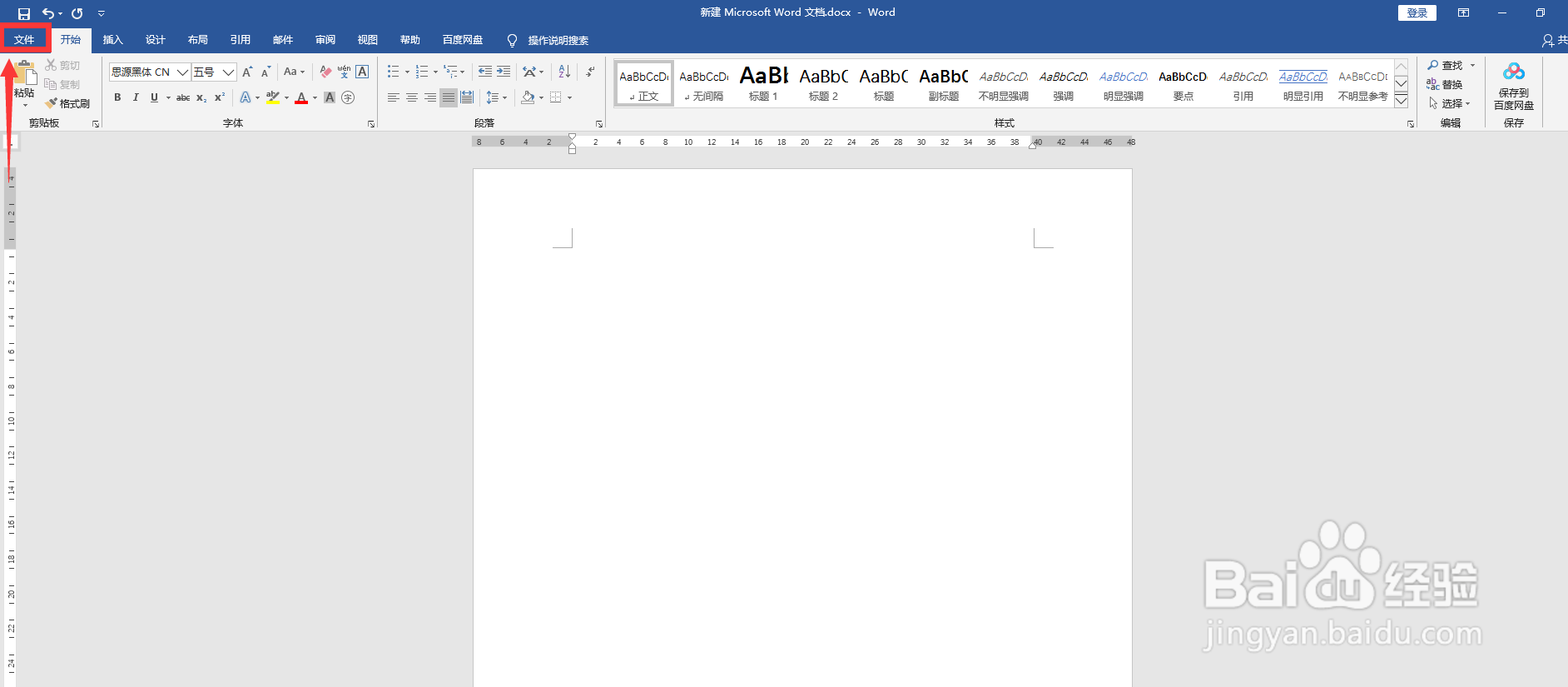Click the Ribbon Display Options icon in title bar
This screenshot has height=687, width=1568.
pyautogui.click(x=1463, y=12)
